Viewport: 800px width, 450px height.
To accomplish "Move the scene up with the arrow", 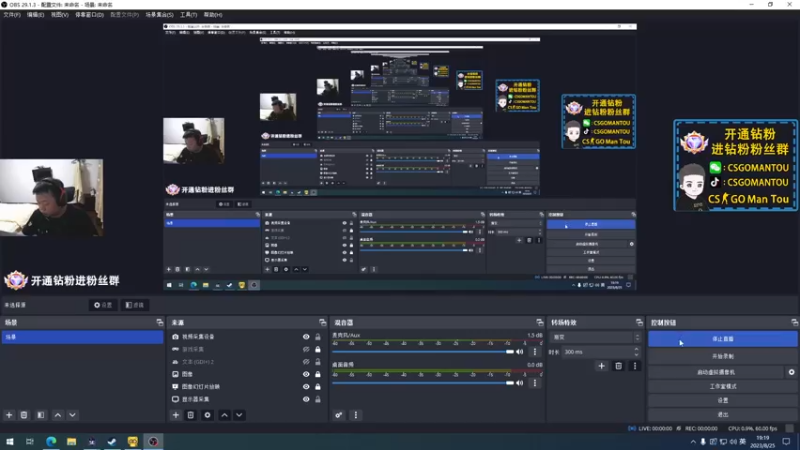I will pos(58,415).
